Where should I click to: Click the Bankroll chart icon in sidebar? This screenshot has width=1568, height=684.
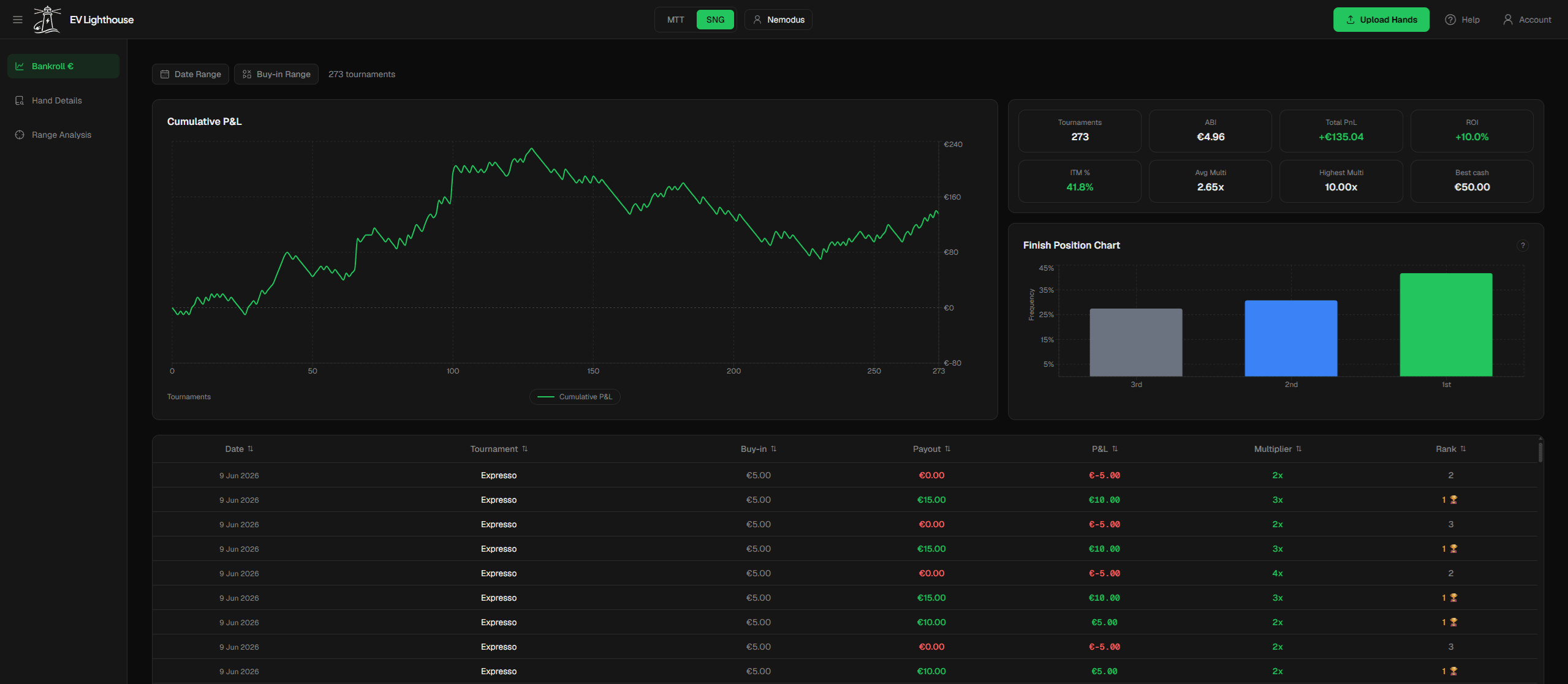click(20, 66)
